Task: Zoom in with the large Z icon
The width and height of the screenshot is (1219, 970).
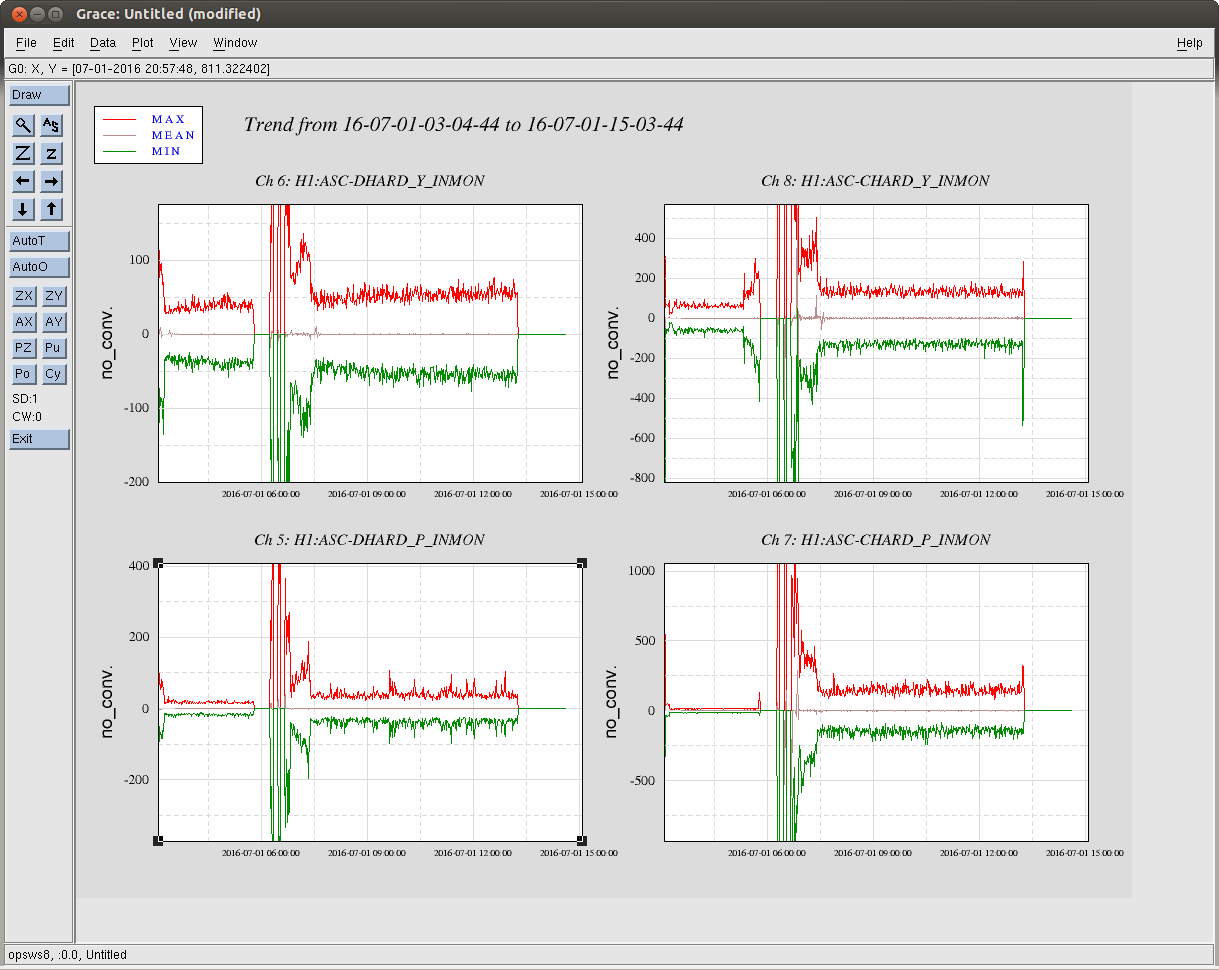Action: (23, 153)
